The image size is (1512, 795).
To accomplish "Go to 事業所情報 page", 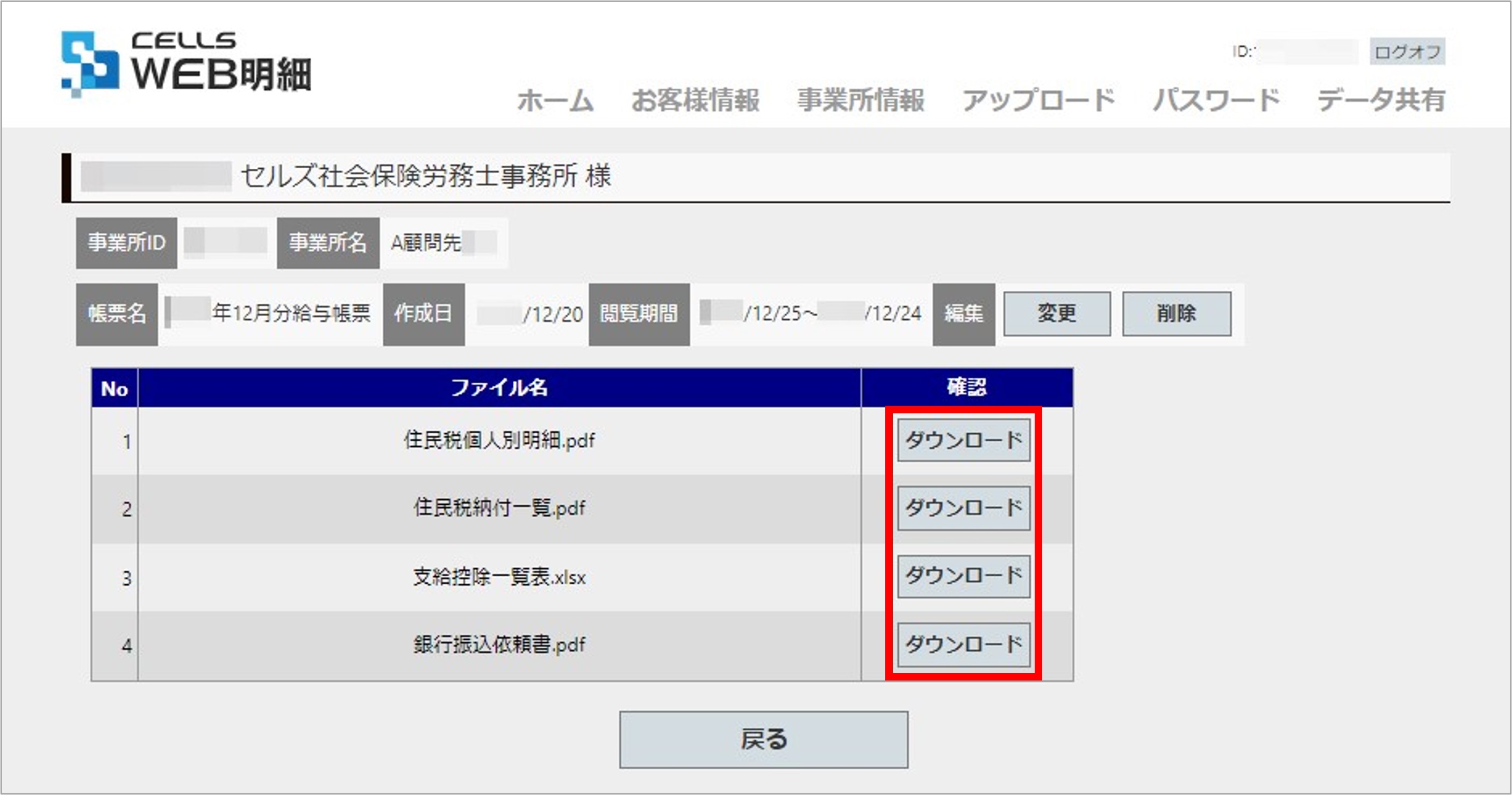I will (861, 101).
